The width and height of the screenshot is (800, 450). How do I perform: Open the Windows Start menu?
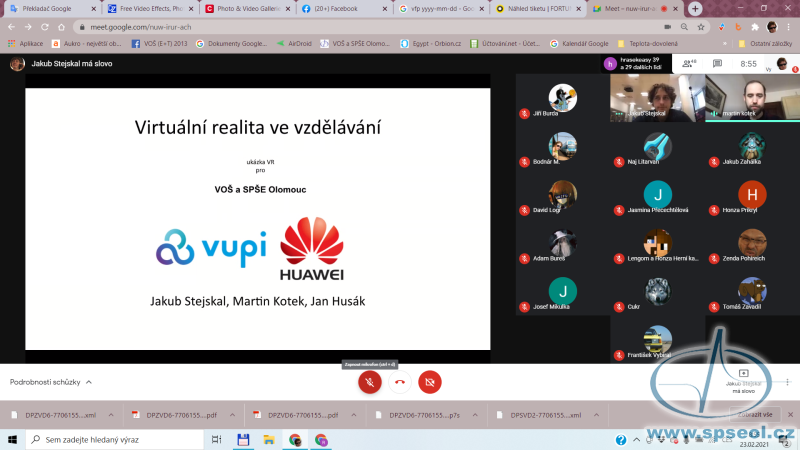point(12,440)
